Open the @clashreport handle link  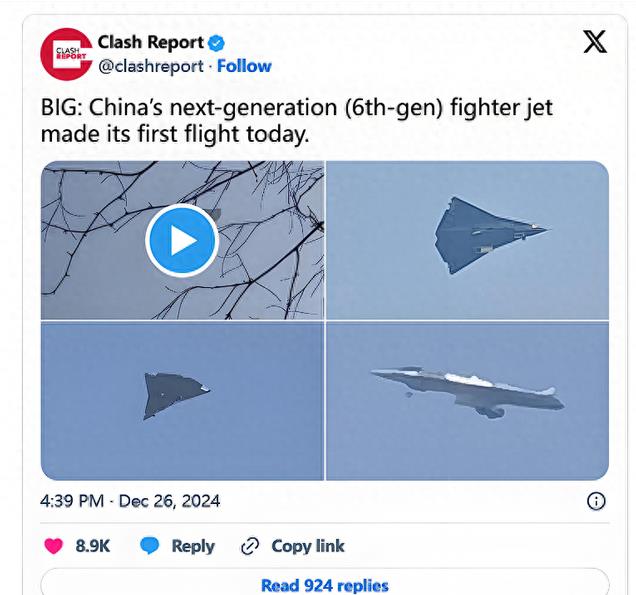151,66
